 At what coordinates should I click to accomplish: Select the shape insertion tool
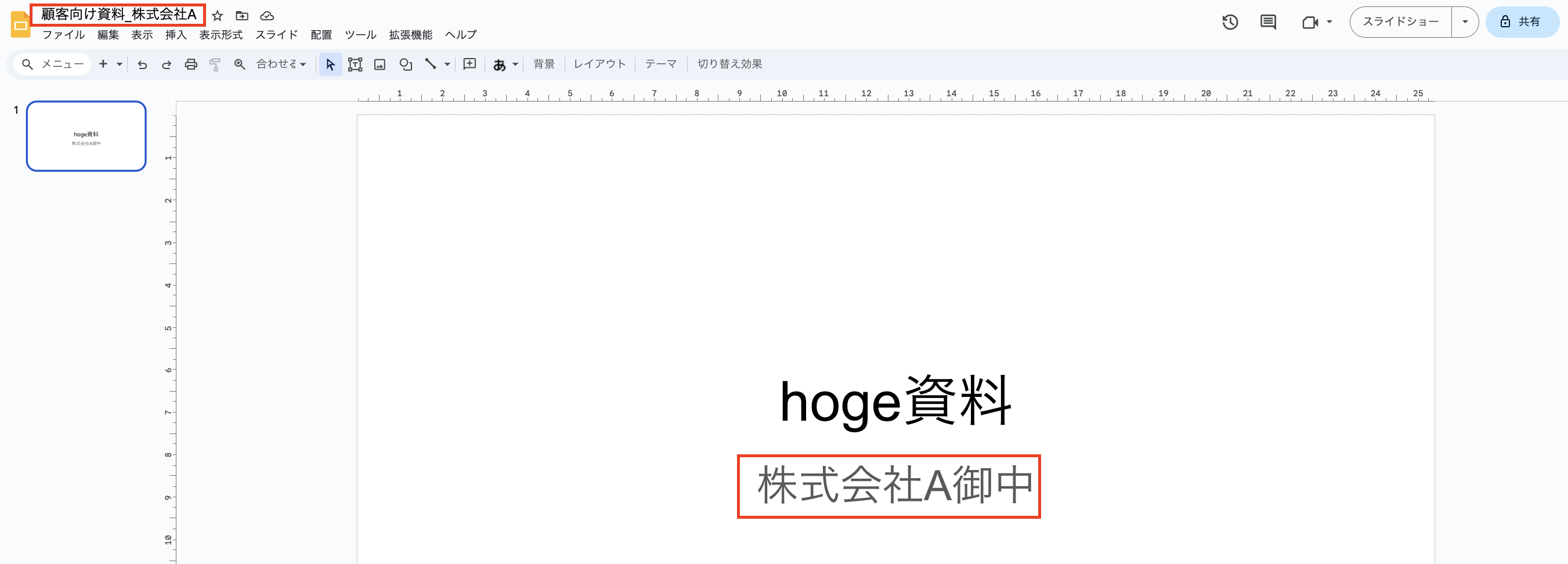[406, 63]
